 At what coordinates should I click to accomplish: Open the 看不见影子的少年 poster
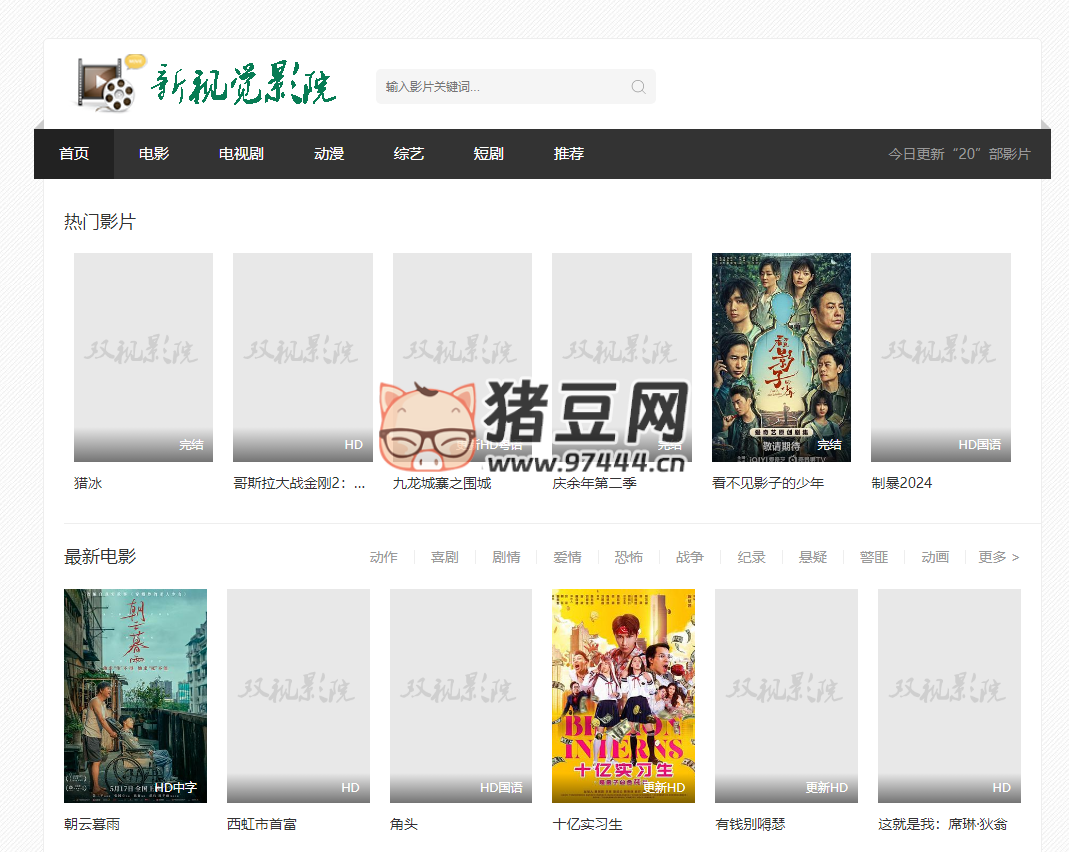click(781, 357)
